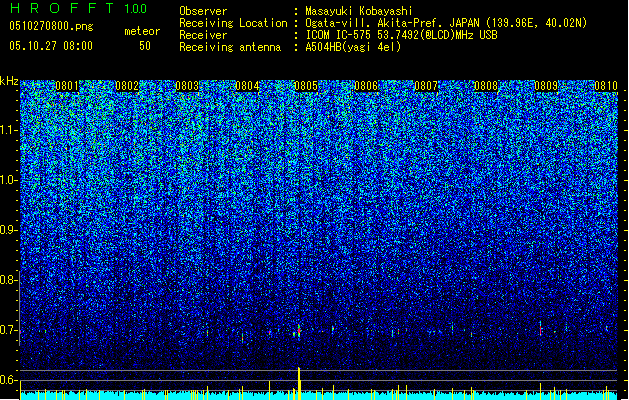Click the 0803 time marker
This screenshot has width=629, height=400.
pyautogui.click(x=187, y=86)
